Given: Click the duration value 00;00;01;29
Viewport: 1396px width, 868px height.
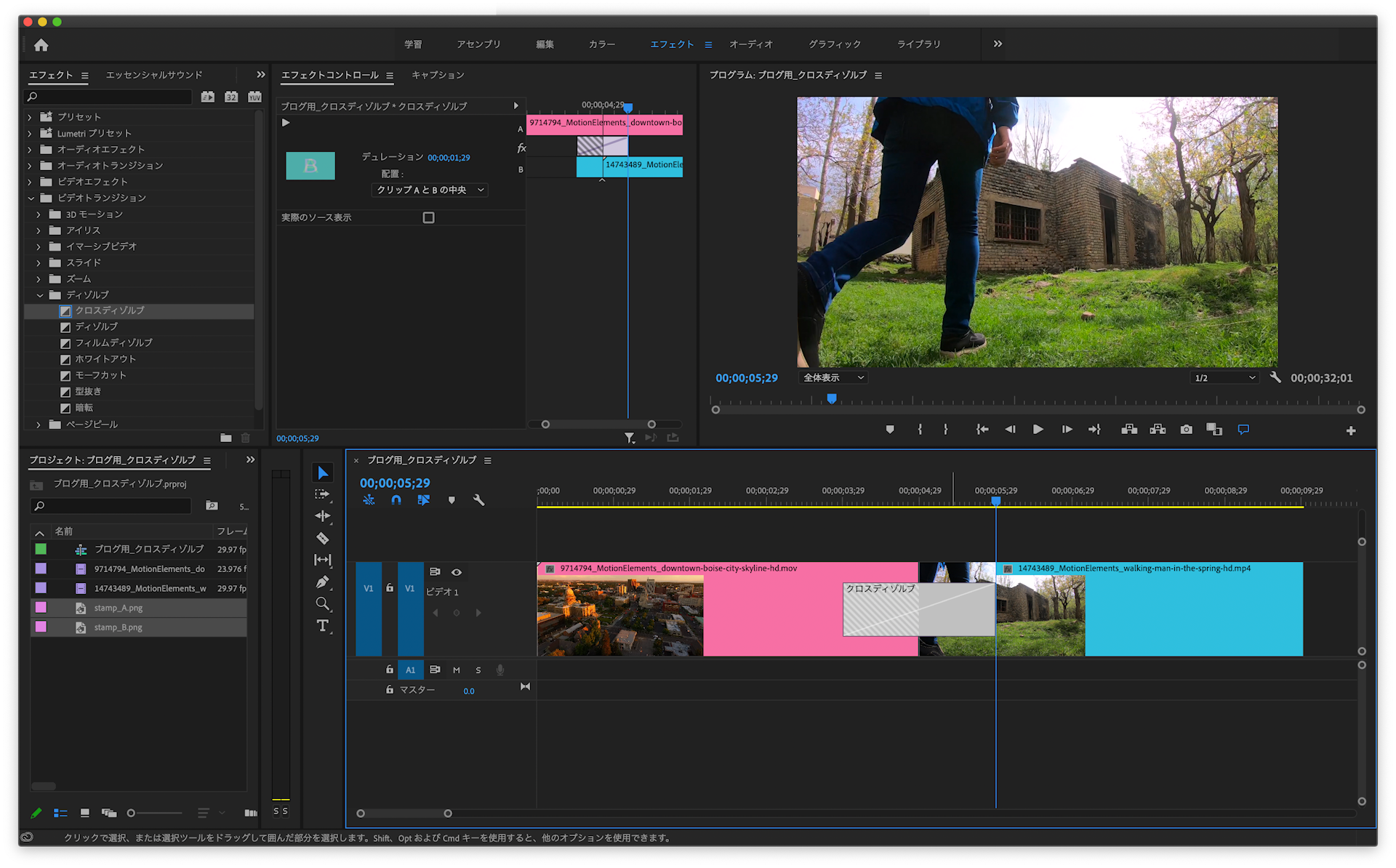Looking at the screenshot, I should point(449,158).
